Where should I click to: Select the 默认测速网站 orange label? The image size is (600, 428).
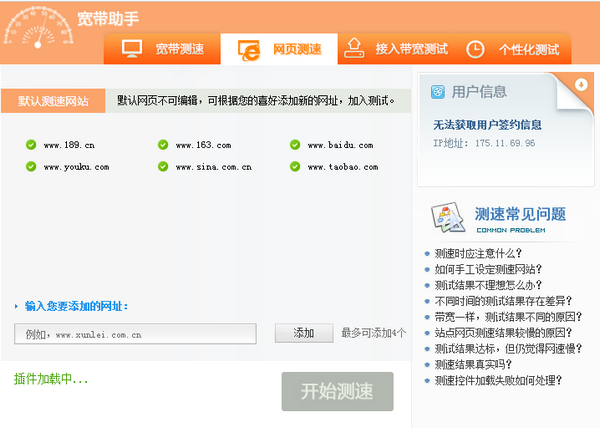(x=53, y=101)
